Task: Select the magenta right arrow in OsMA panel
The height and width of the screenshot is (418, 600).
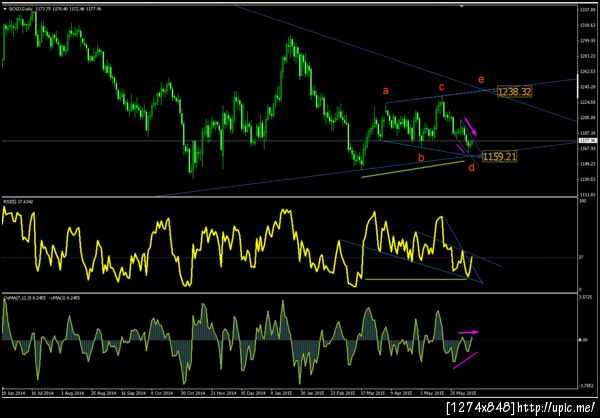Action: pyautogui.click(x=468, y=332)
